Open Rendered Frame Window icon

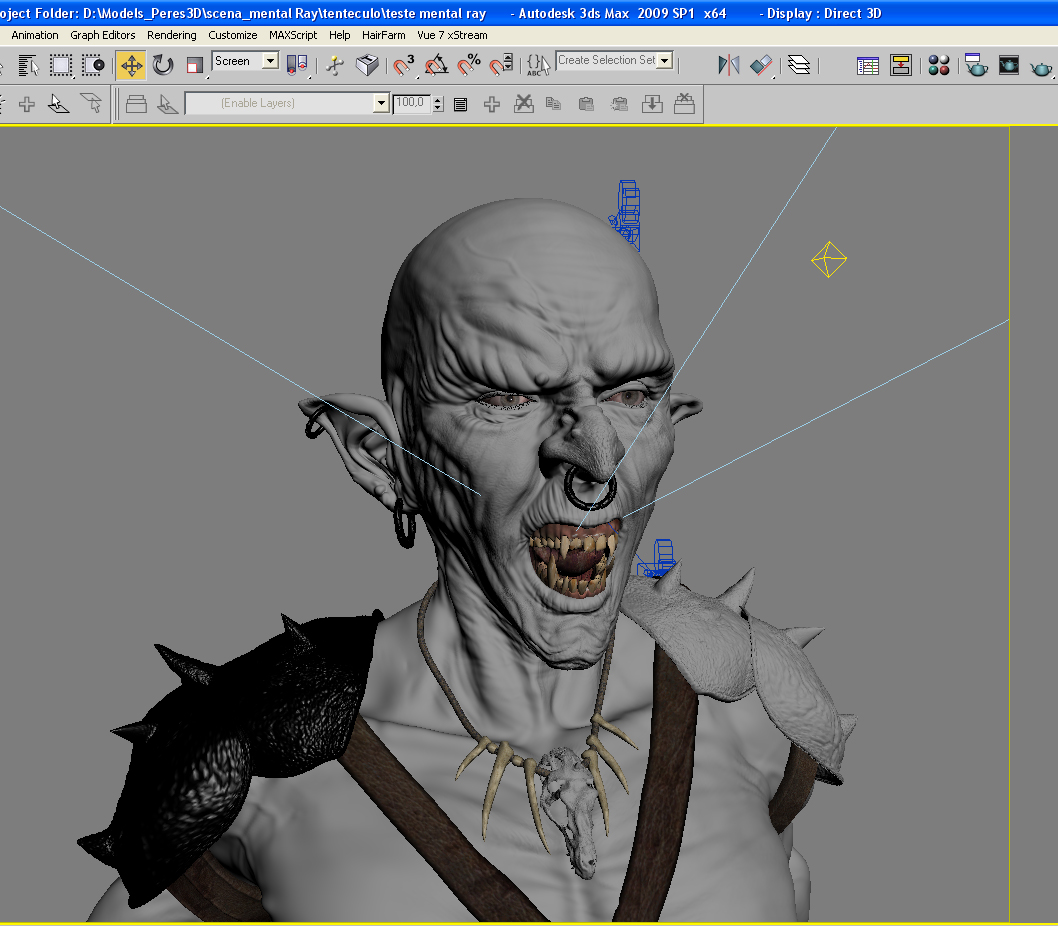point(1009,65)
